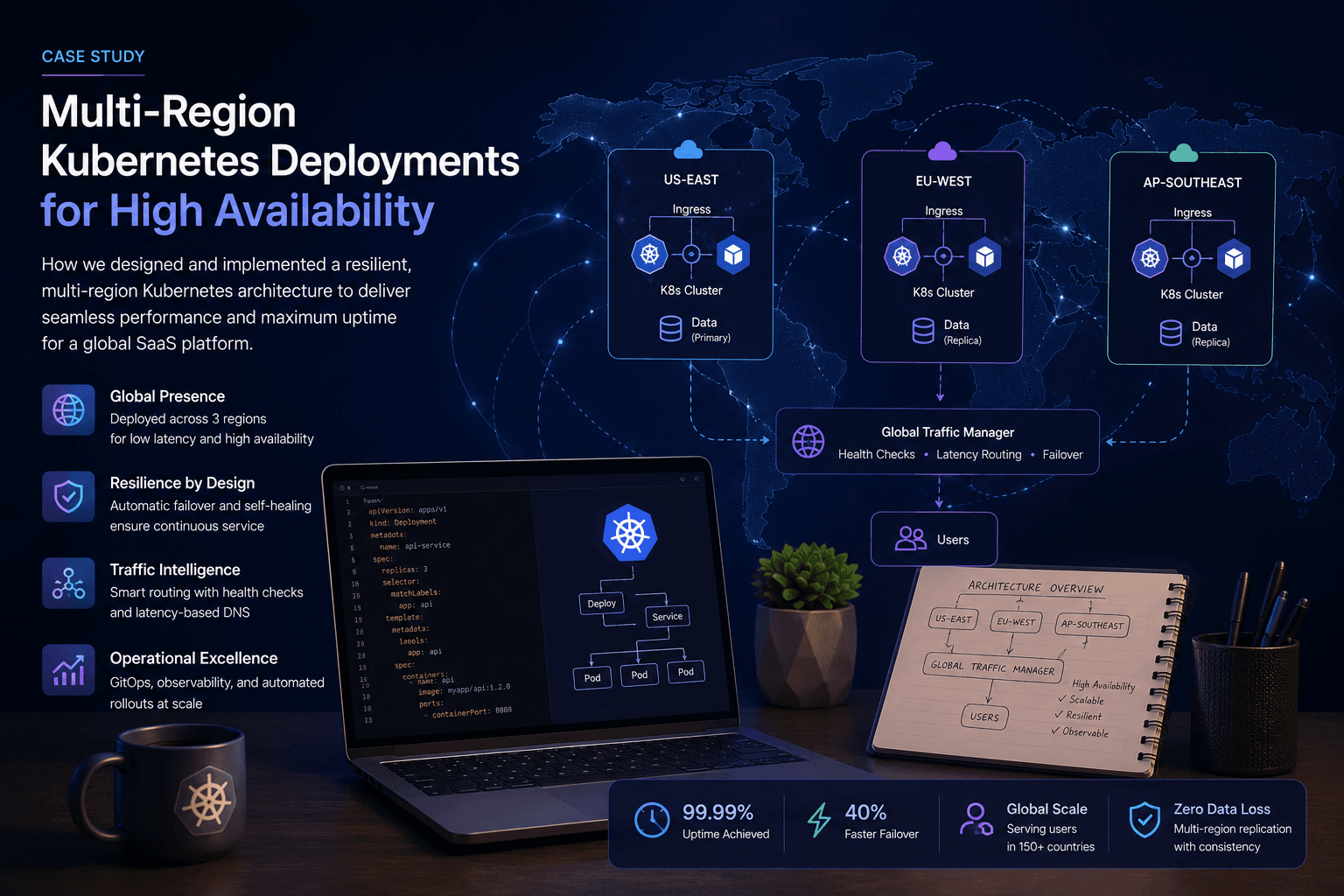Viewport: 1344px width, 896px height.
Task: Select the cube icon in AP-SOUTHEAST cluster
Action: (1234, 258)
